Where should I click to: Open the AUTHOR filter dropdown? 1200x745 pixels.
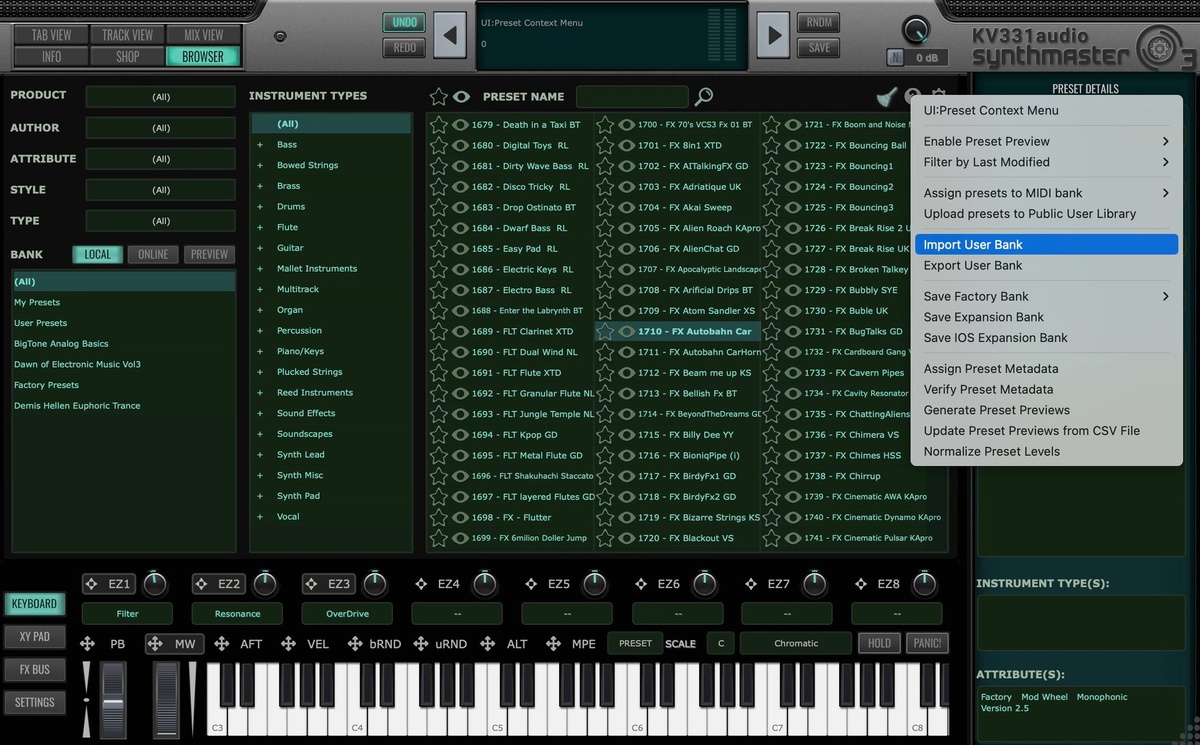point(161,128)
